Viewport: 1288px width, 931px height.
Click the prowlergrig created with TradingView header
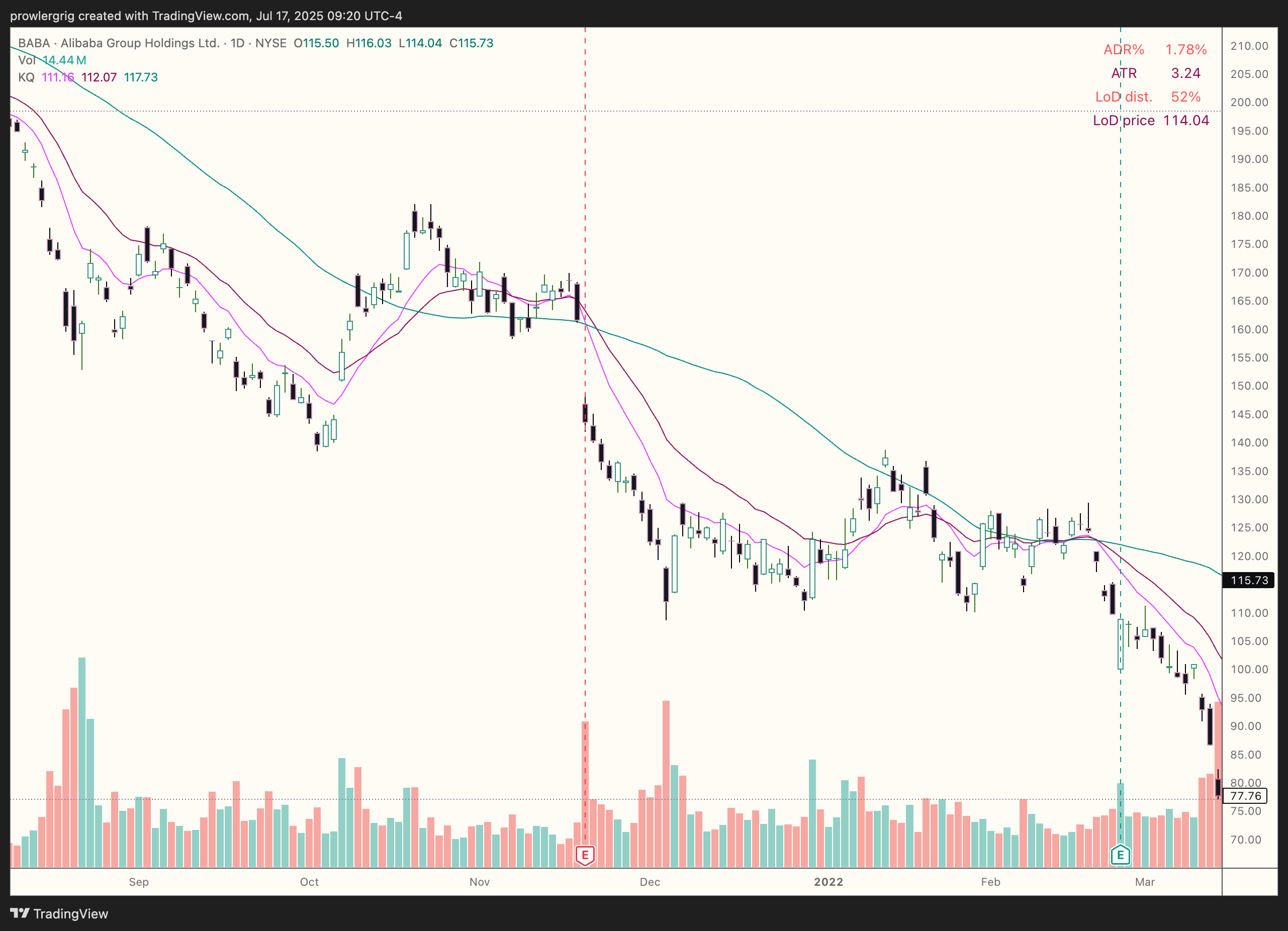pos(206,16)
